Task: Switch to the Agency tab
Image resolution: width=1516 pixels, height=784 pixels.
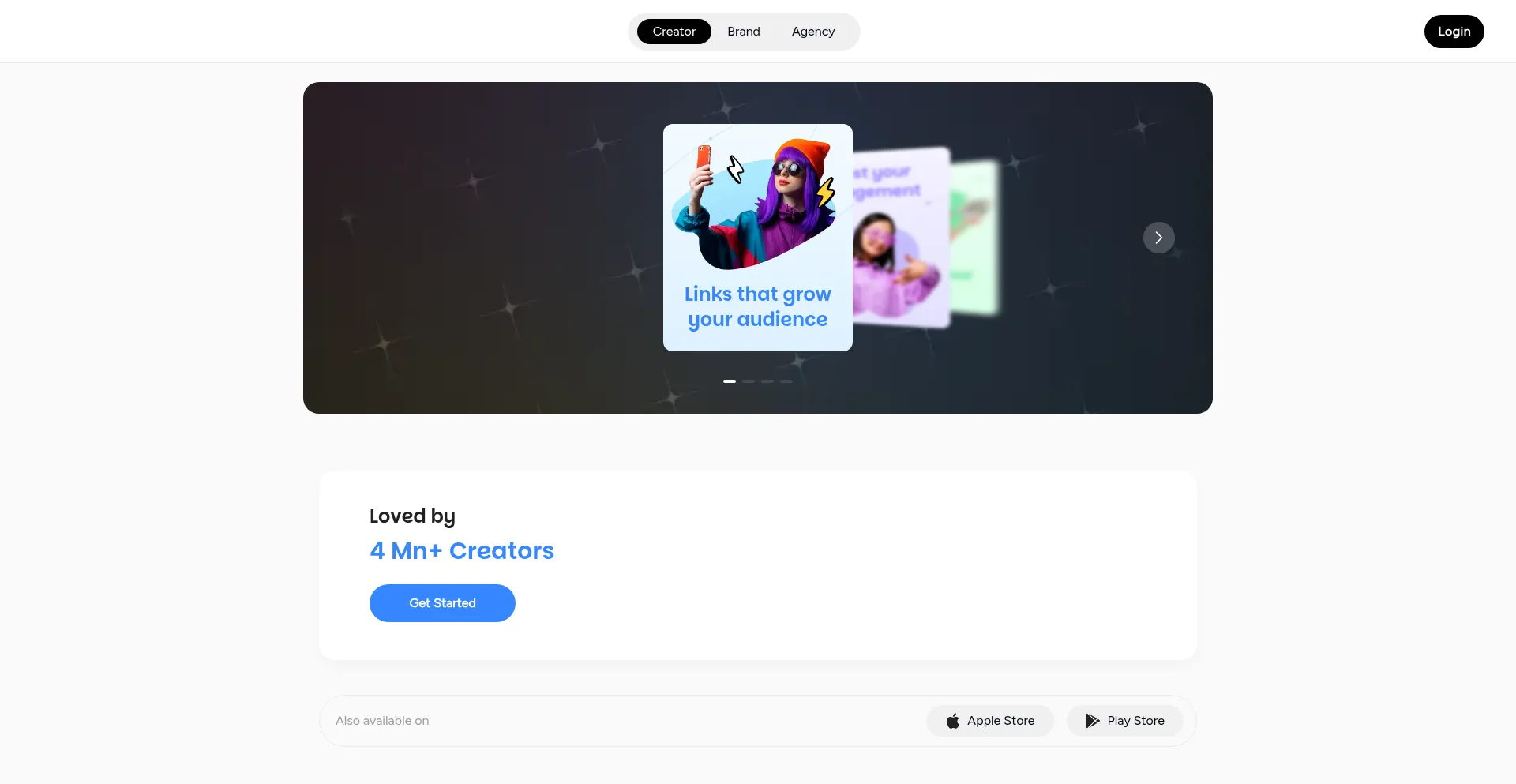Action: click(813, 32)
